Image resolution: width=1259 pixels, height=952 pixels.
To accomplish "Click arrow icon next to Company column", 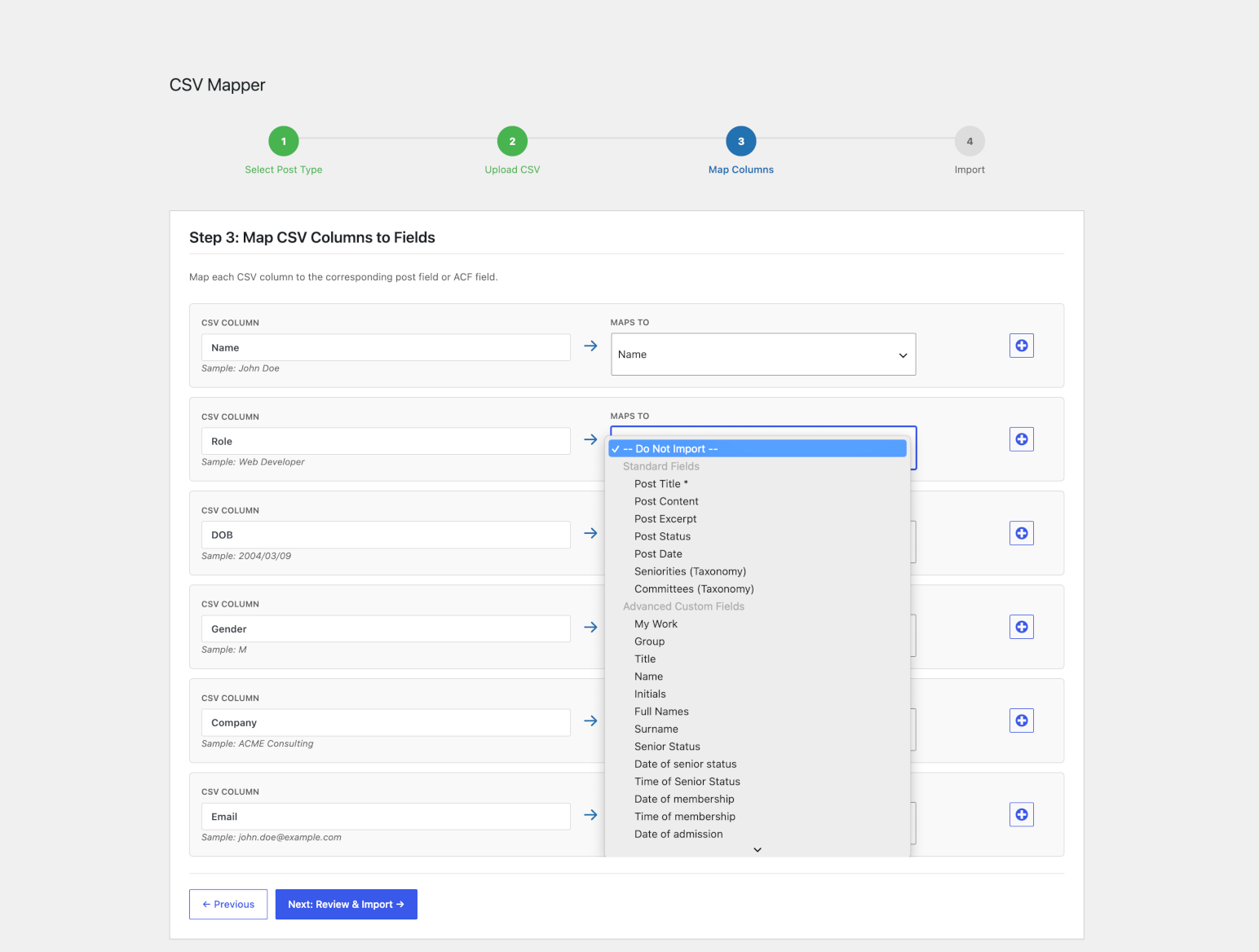I will tap(590, 721).
